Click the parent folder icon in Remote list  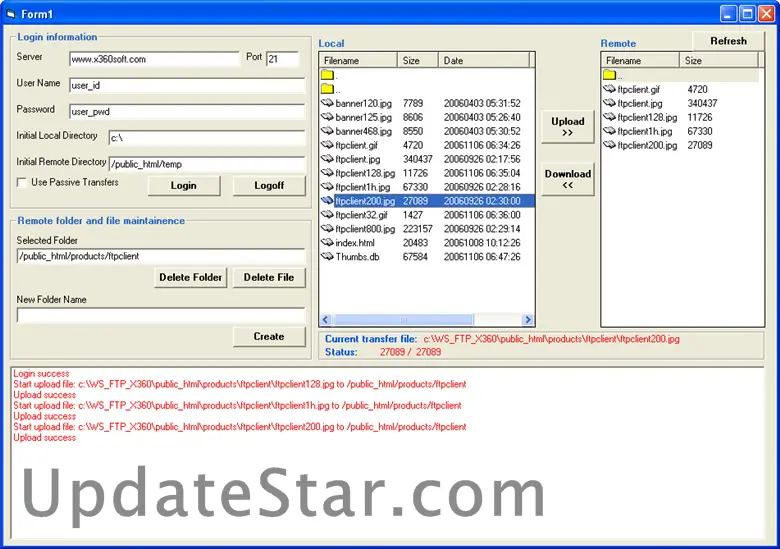coord(609,75)
